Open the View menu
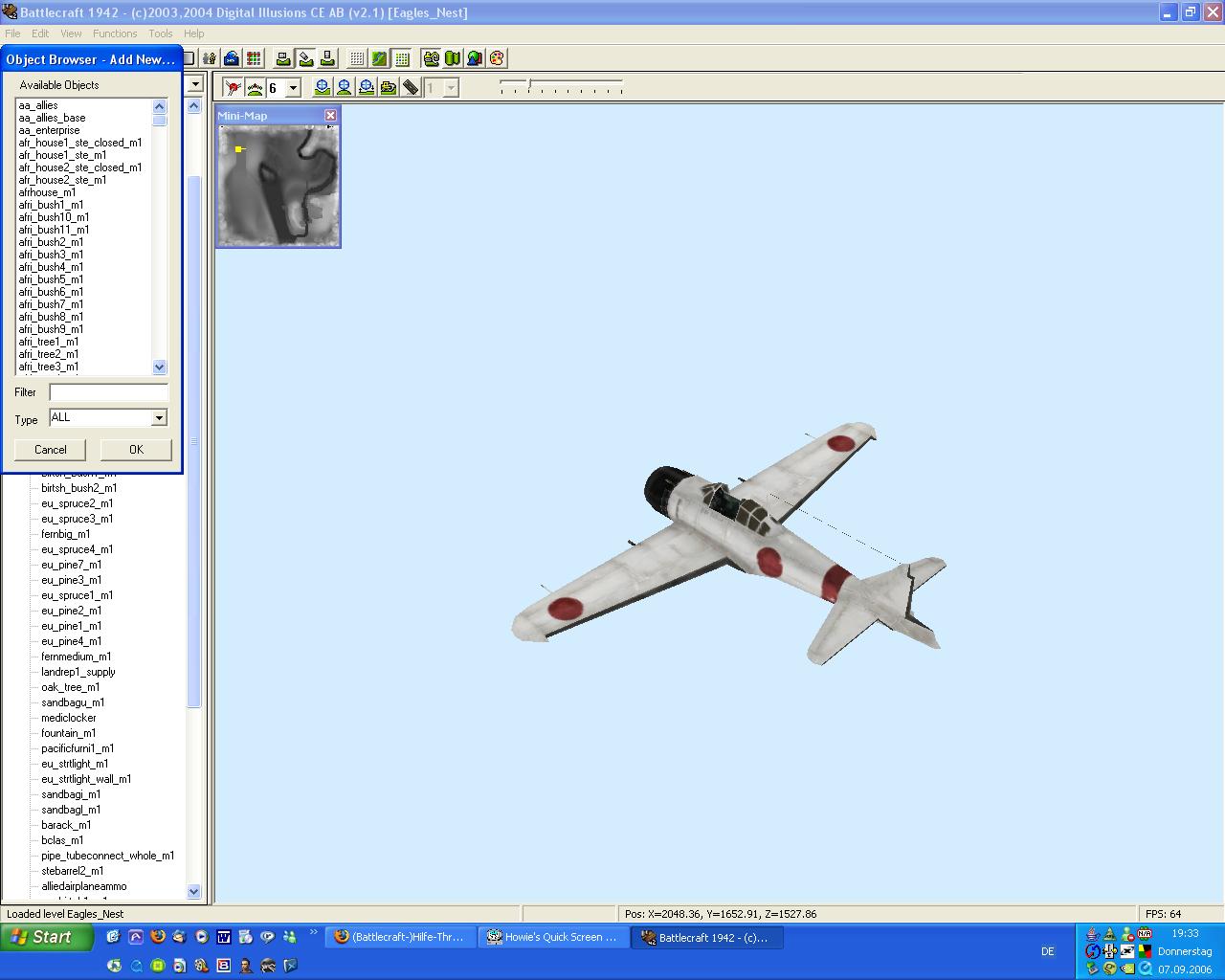The width and height of the screenshot is (1225, 980). pos(71,33)
